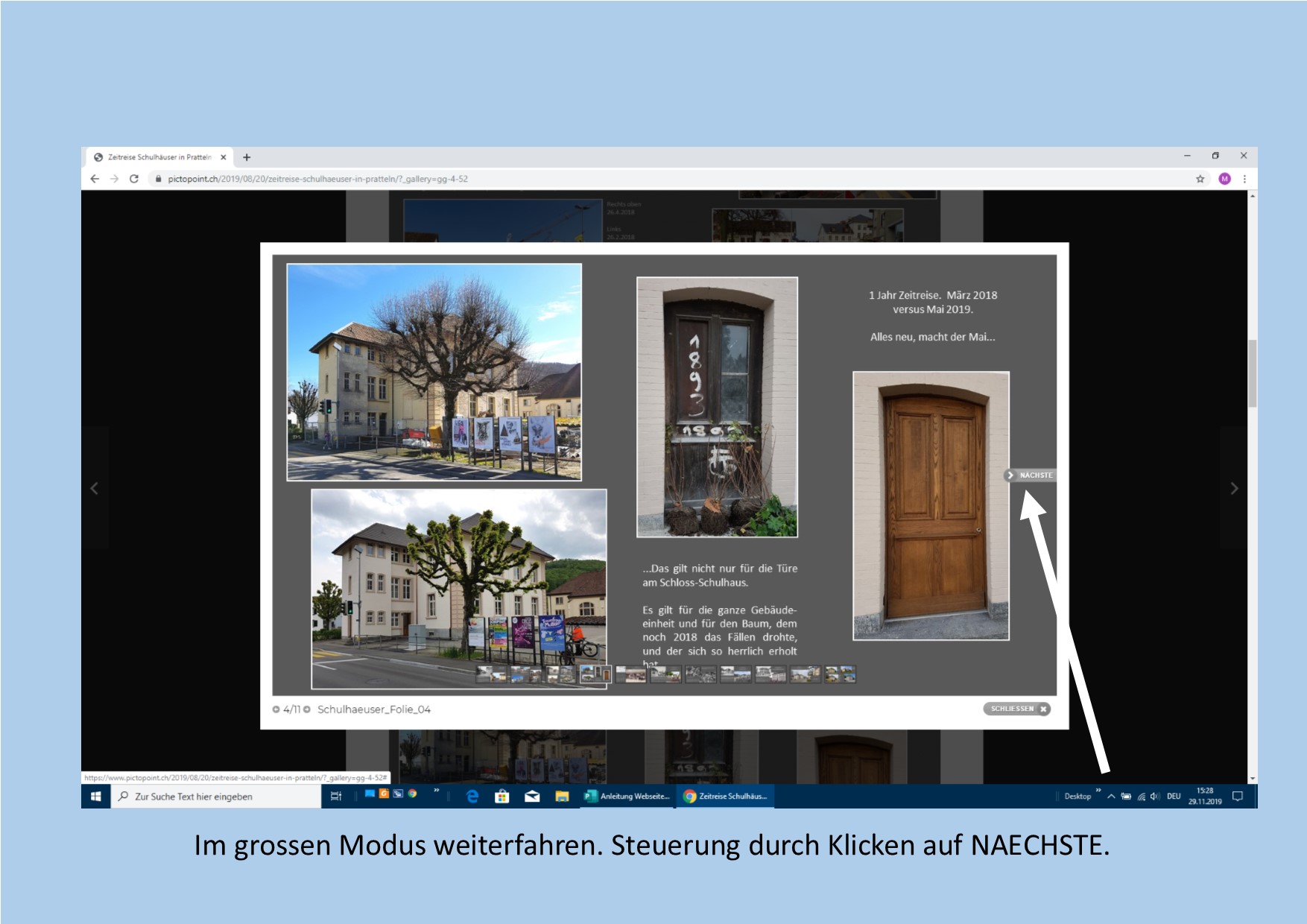Go to the next slide using right page arrow
The image size is (1307, 924).
(x=1234, y=488)
